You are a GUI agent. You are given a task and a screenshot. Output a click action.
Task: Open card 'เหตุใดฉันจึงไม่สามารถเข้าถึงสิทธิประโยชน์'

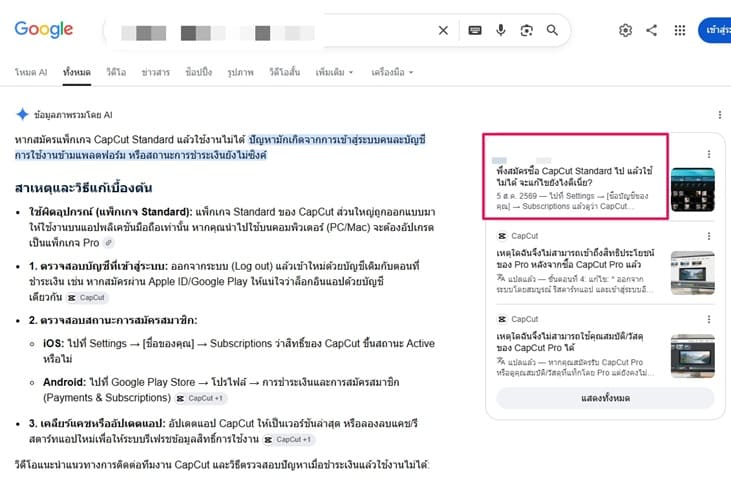[575, 259]
